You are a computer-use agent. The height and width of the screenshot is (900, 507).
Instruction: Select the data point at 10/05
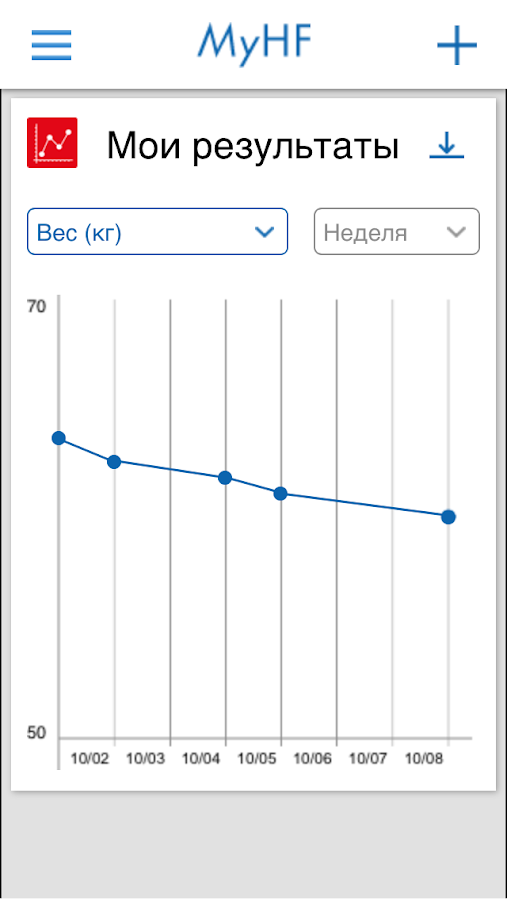click(x=280, y=494)
